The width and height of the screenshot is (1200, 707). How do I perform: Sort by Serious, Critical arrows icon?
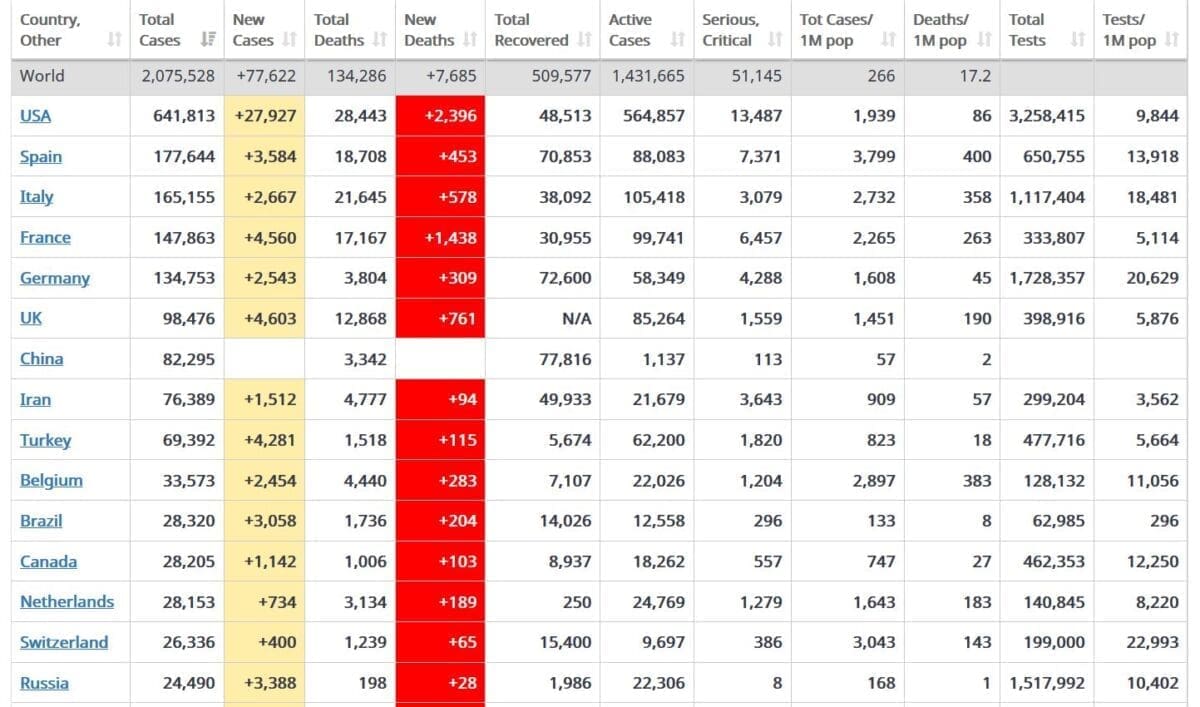pos(775,40)
